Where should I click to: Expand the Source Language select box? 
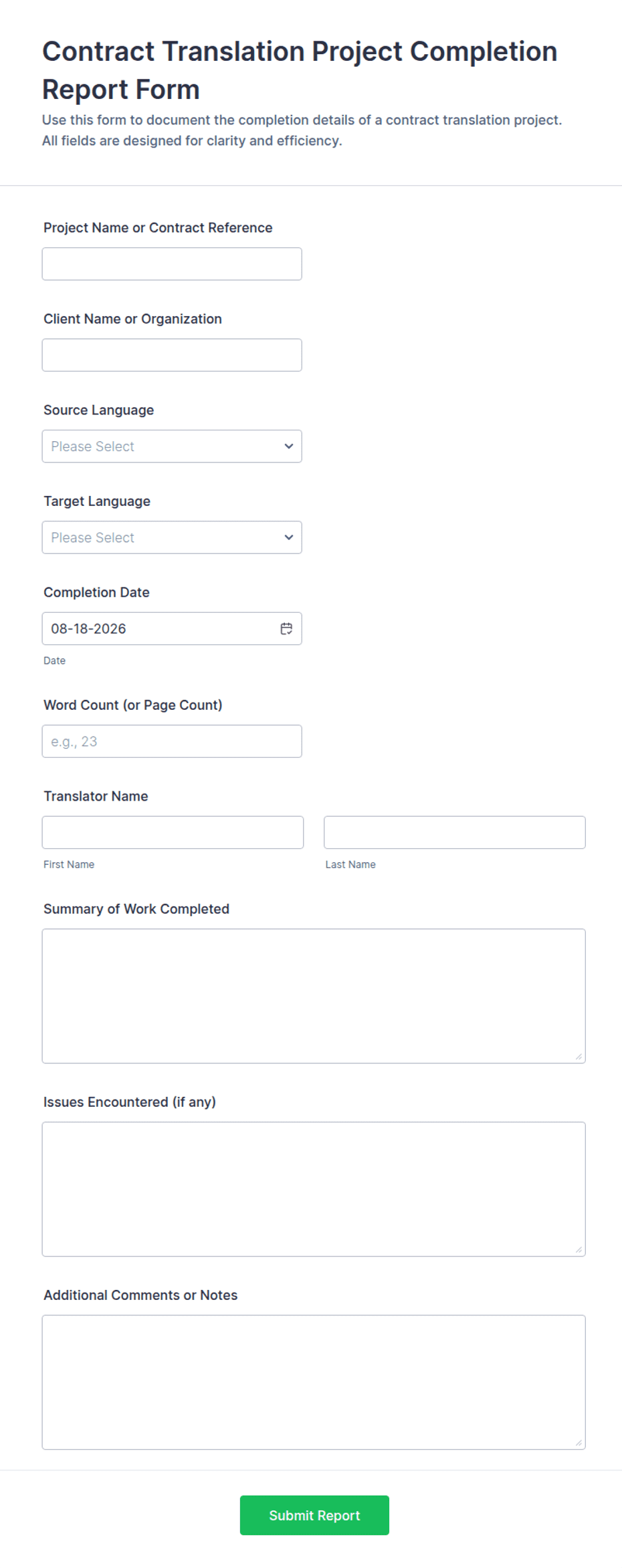tap(172, 446)
